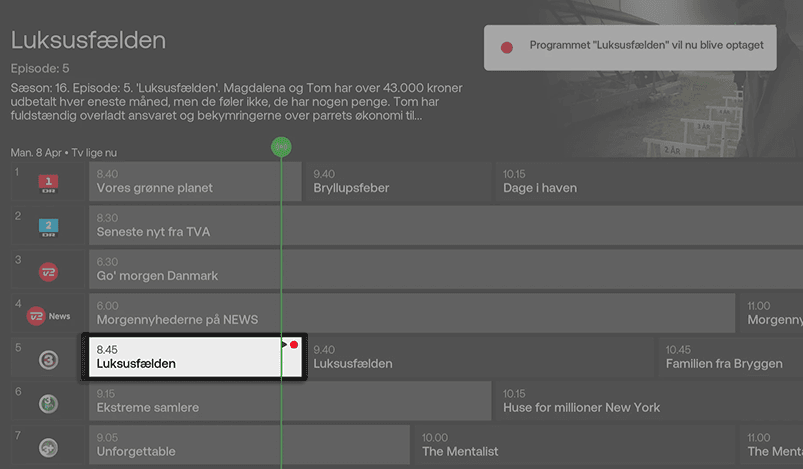
Task: Click channel number 4
Action: tap(18, 304)
